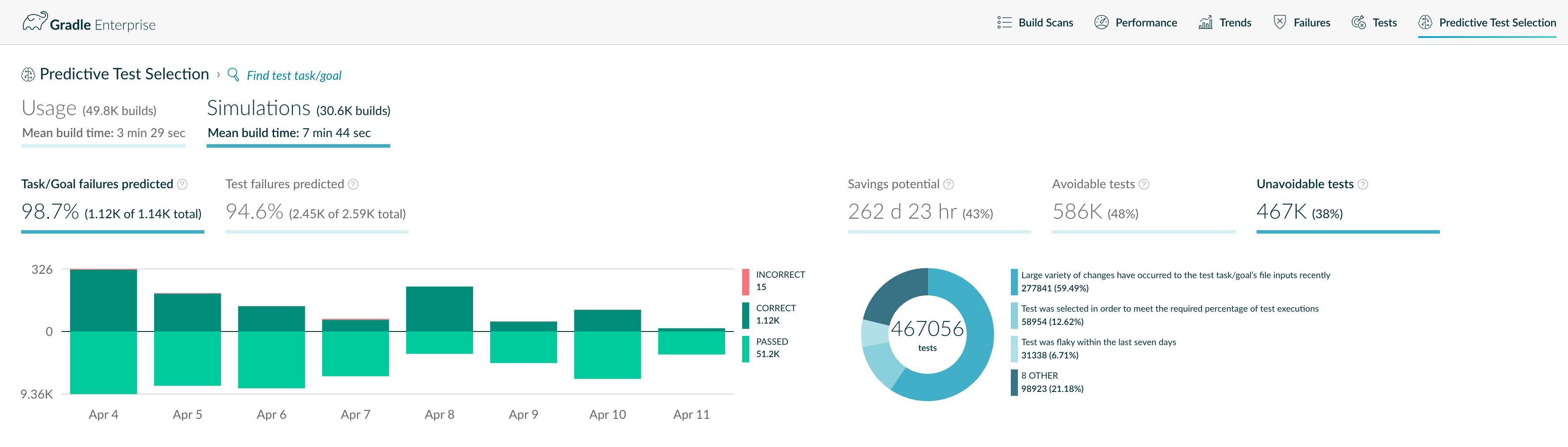Screen dimensions: 1568x447
Task: Click the magnifier icon for finding test task
Action: point(233,74)
